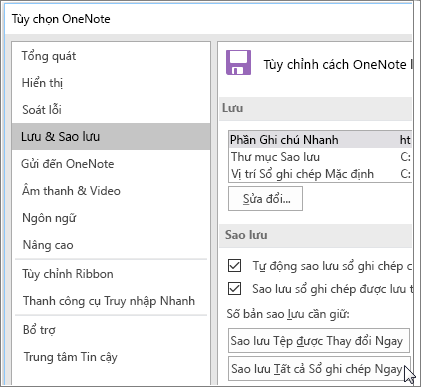The width and height of the screenshot is (421, 387).
Task: Select the Phần Ghi chú Nhanh row
Action: 320,140
